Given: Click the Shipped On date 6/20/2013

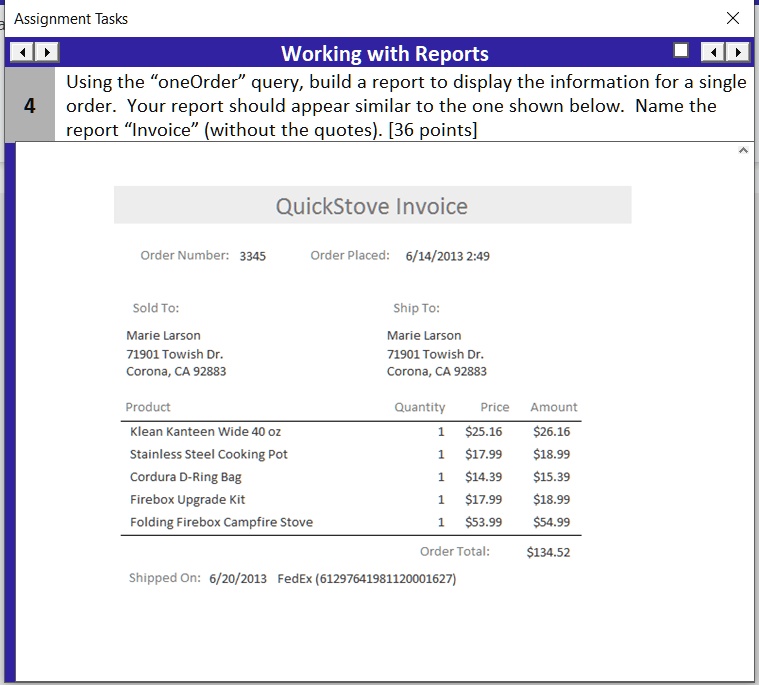Looking at the screenshot, I should coord(238,578).
